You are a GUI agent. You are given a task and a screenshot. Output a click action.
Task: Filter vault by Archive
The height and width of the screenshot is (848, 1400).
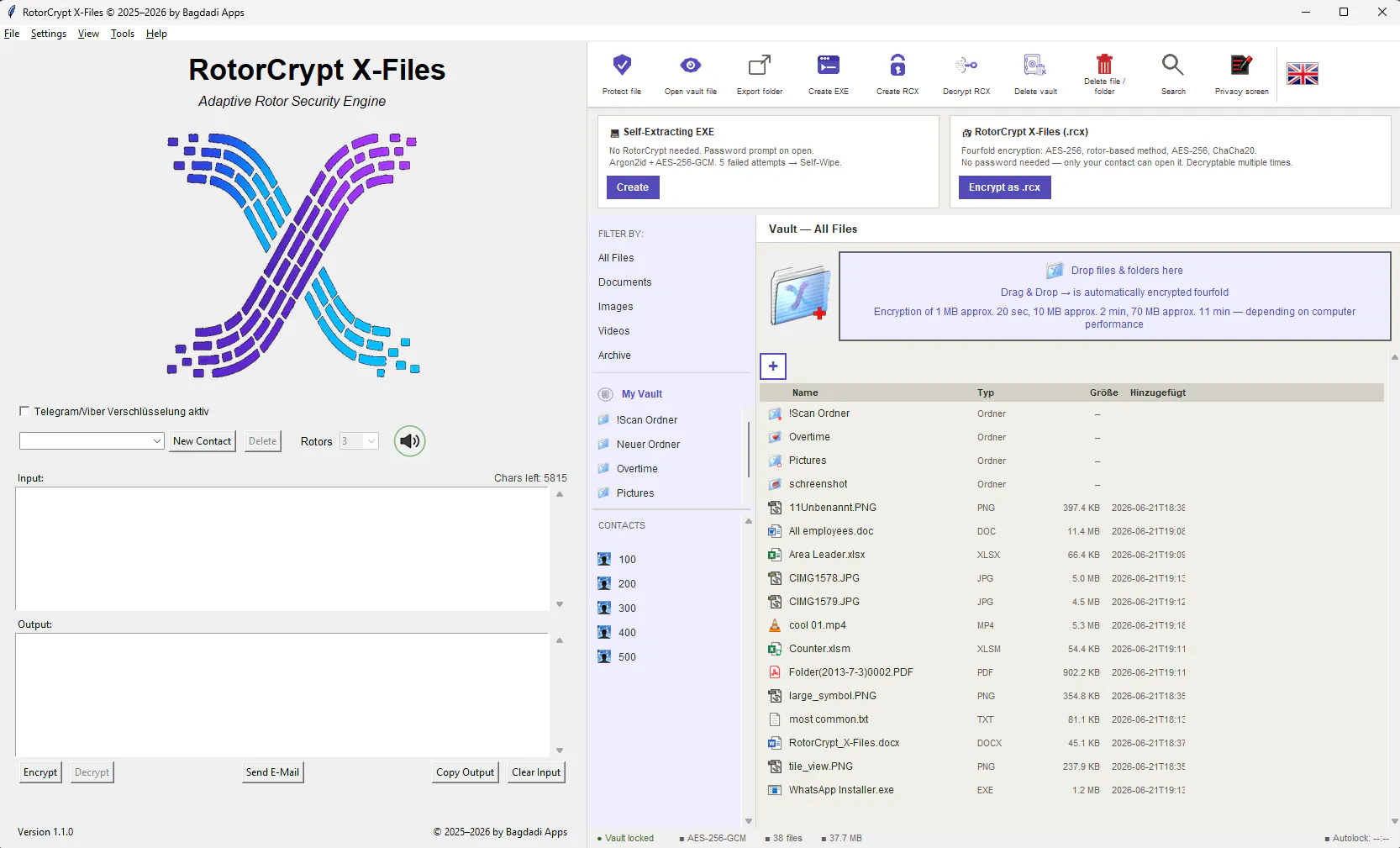point(615,356)
